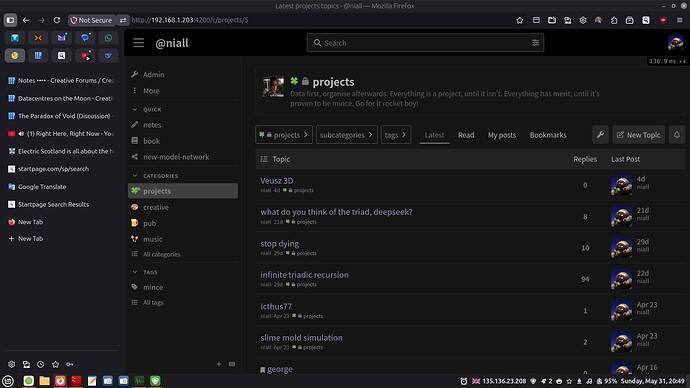This screenshot has width=690, height=388.
Task: Open the Icthus77 topic
Action: 276,306
